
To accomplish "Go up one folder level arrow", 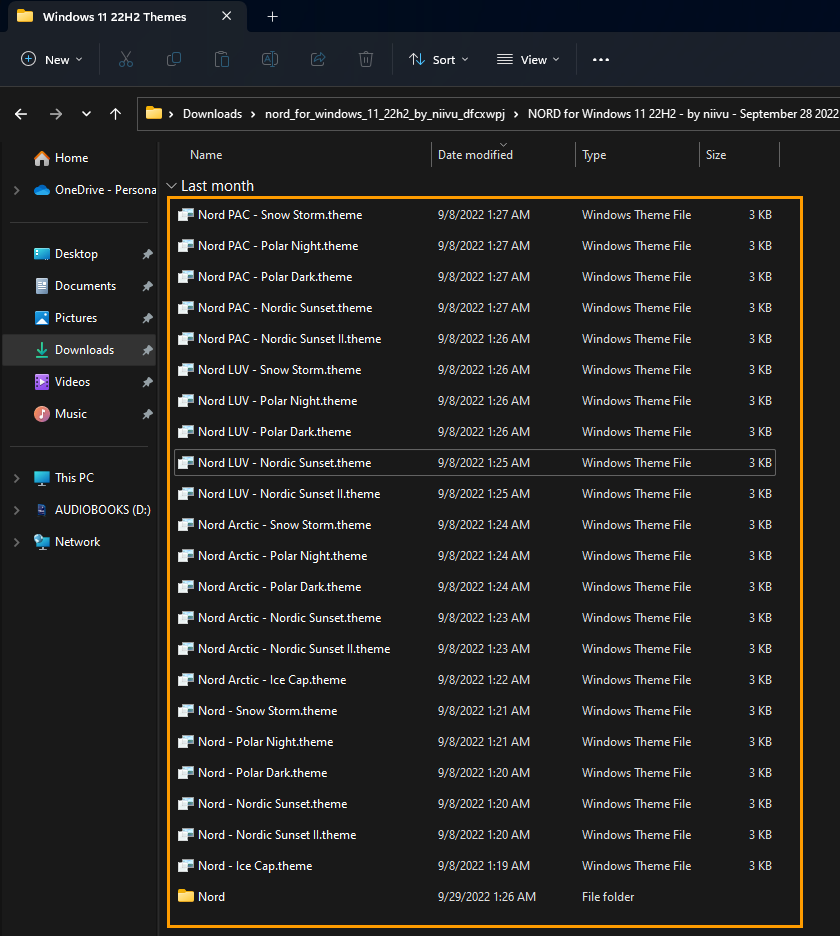I will tap(115, 114).
